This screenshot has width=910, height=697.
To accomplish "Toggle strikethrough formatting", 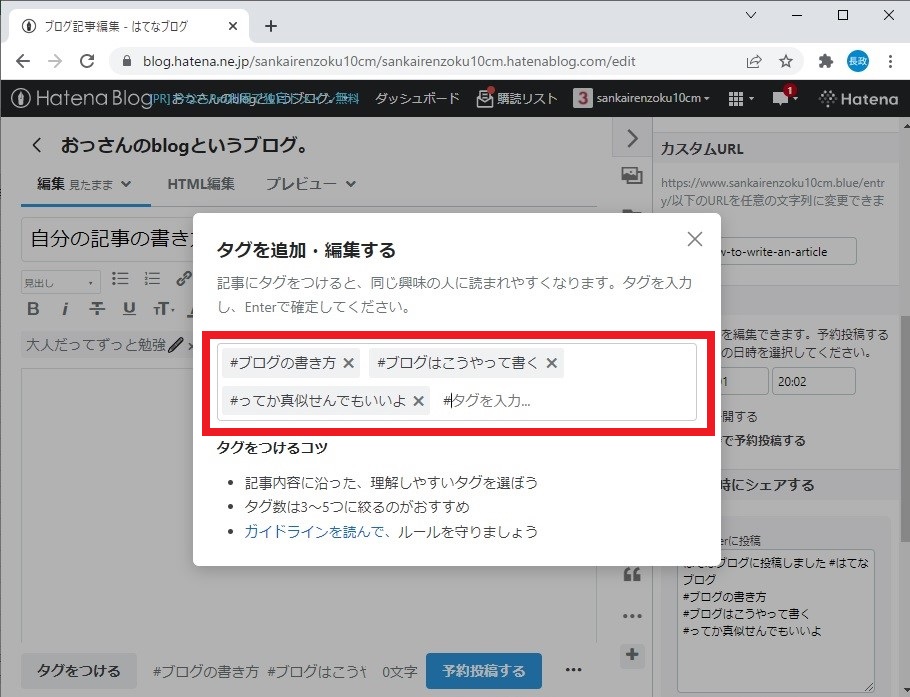I will [x=97, y=309].
